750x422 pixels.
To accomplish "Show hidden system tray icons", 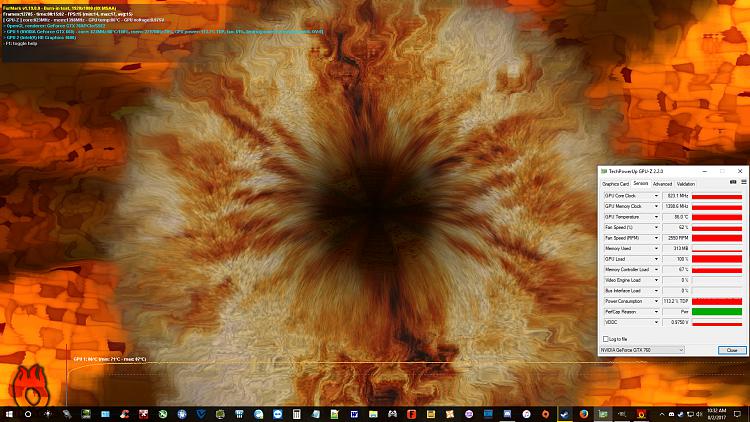I will click(x=662, y=414).
